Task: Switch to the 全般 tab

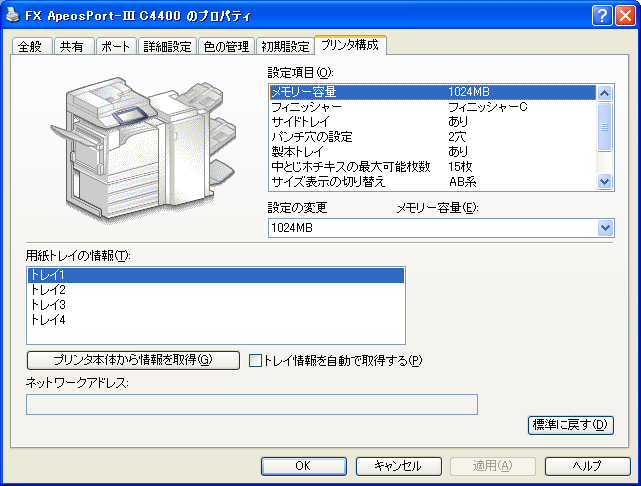Action: (31, 46)
